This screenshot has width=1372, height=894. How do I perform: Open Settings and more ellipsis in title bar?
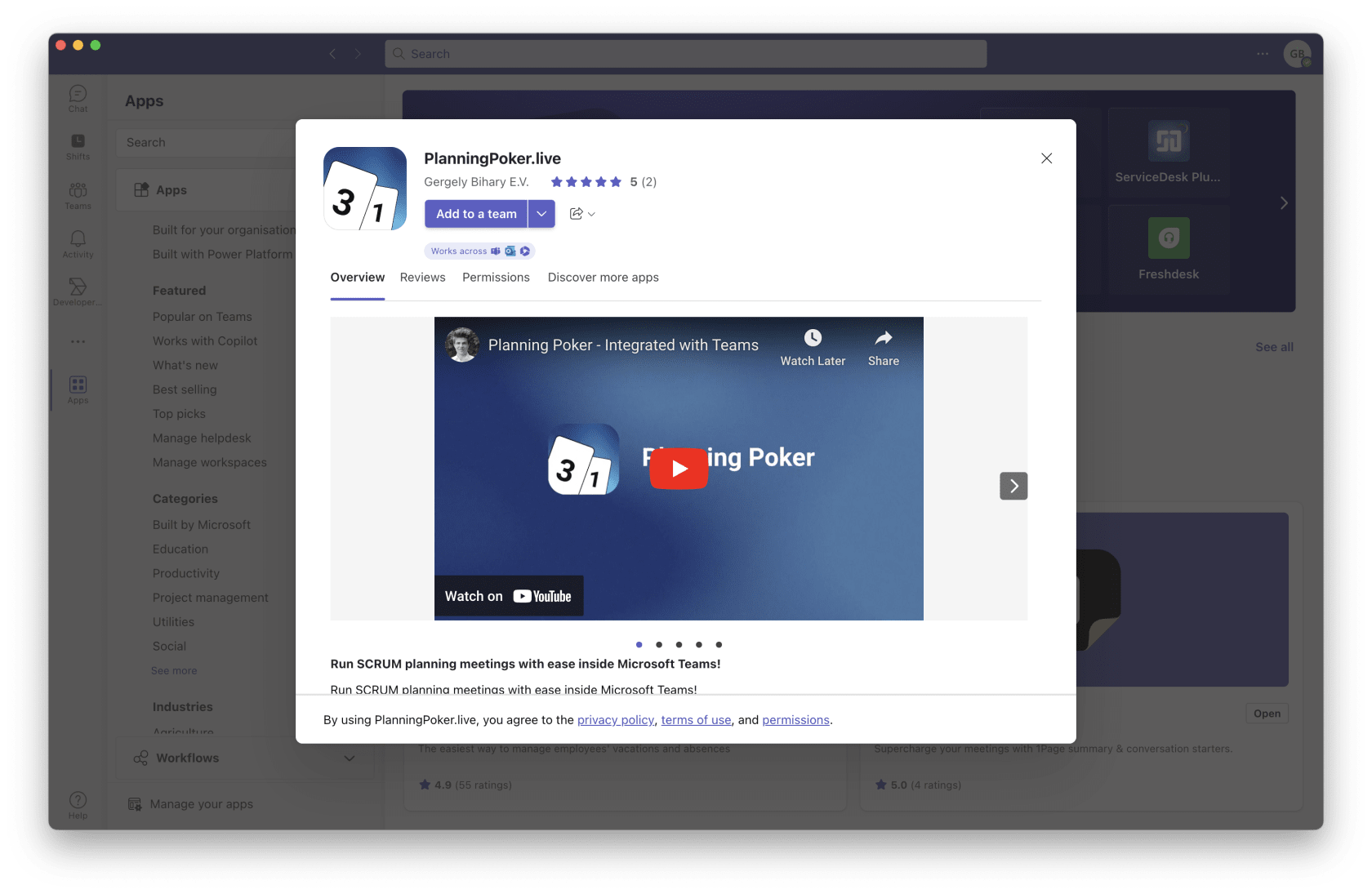click(x=1263, y=54)
